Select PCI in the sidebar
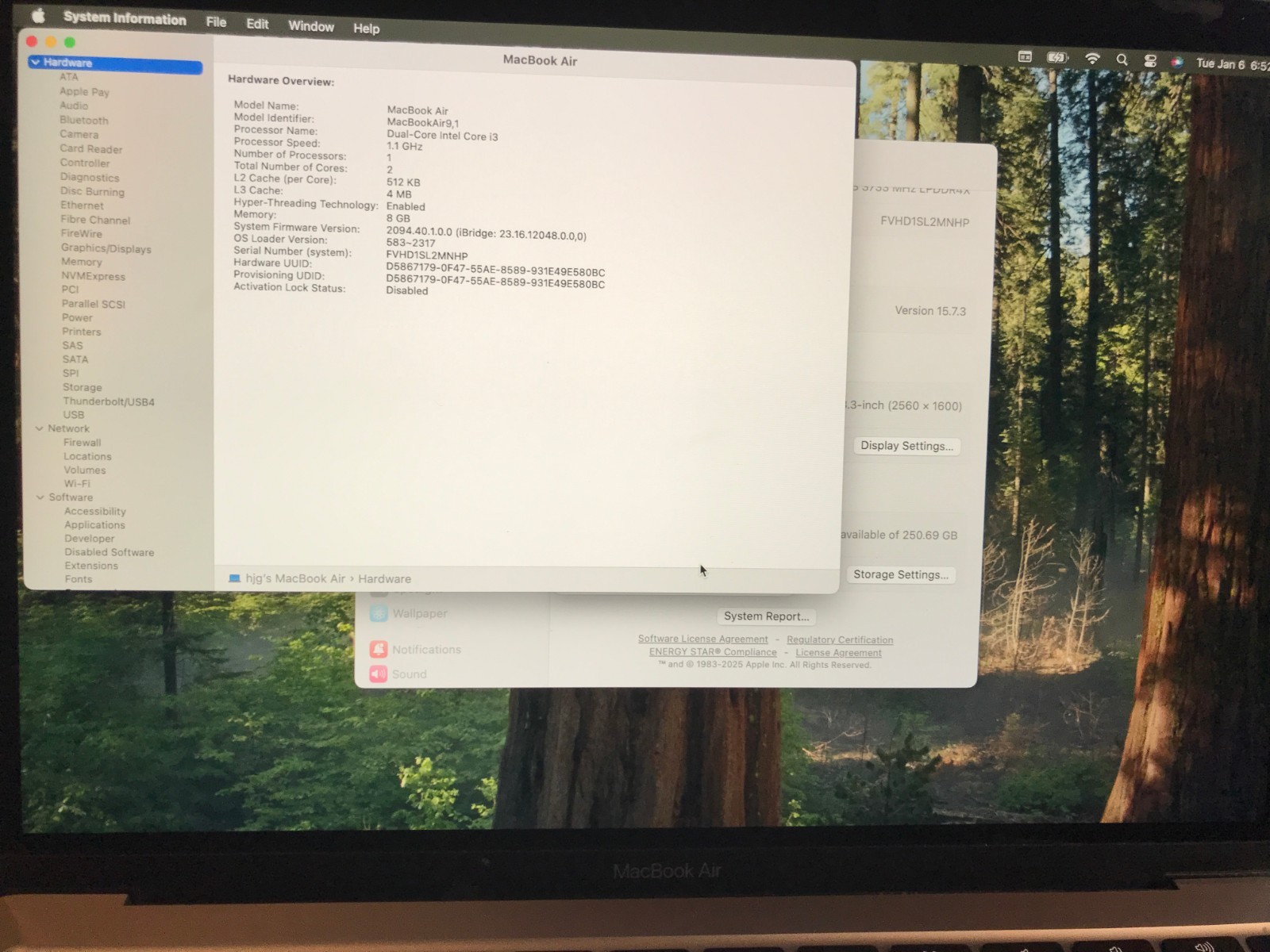The height and width of the screenshot is (952, 1270). 70,290
